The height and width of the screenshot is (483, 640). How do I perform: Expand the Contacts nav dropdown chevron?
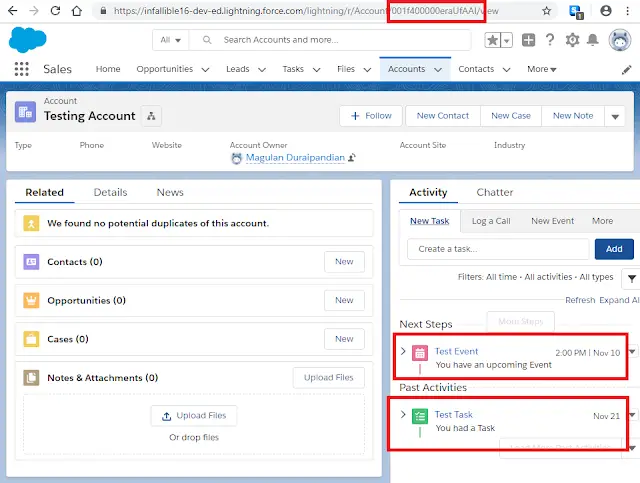point(507,70)
